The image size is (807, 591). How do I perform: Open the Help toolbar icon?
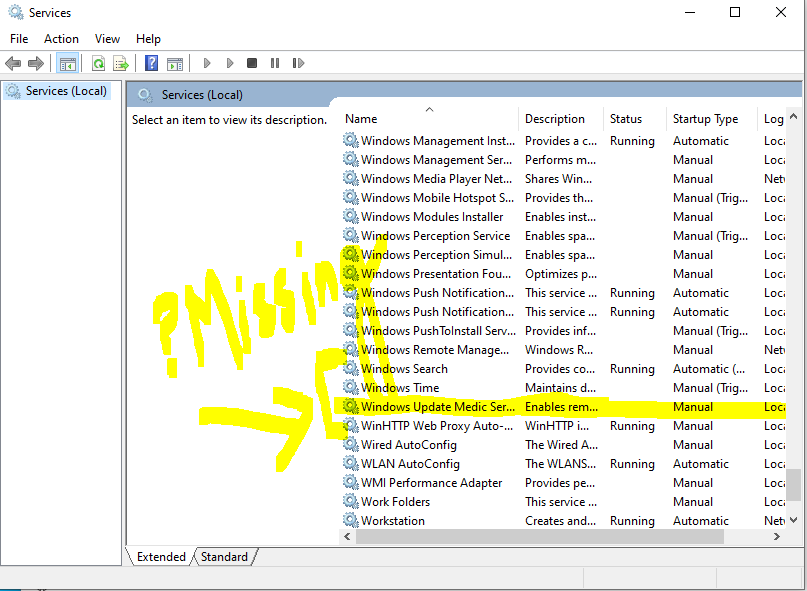(151, 63)
